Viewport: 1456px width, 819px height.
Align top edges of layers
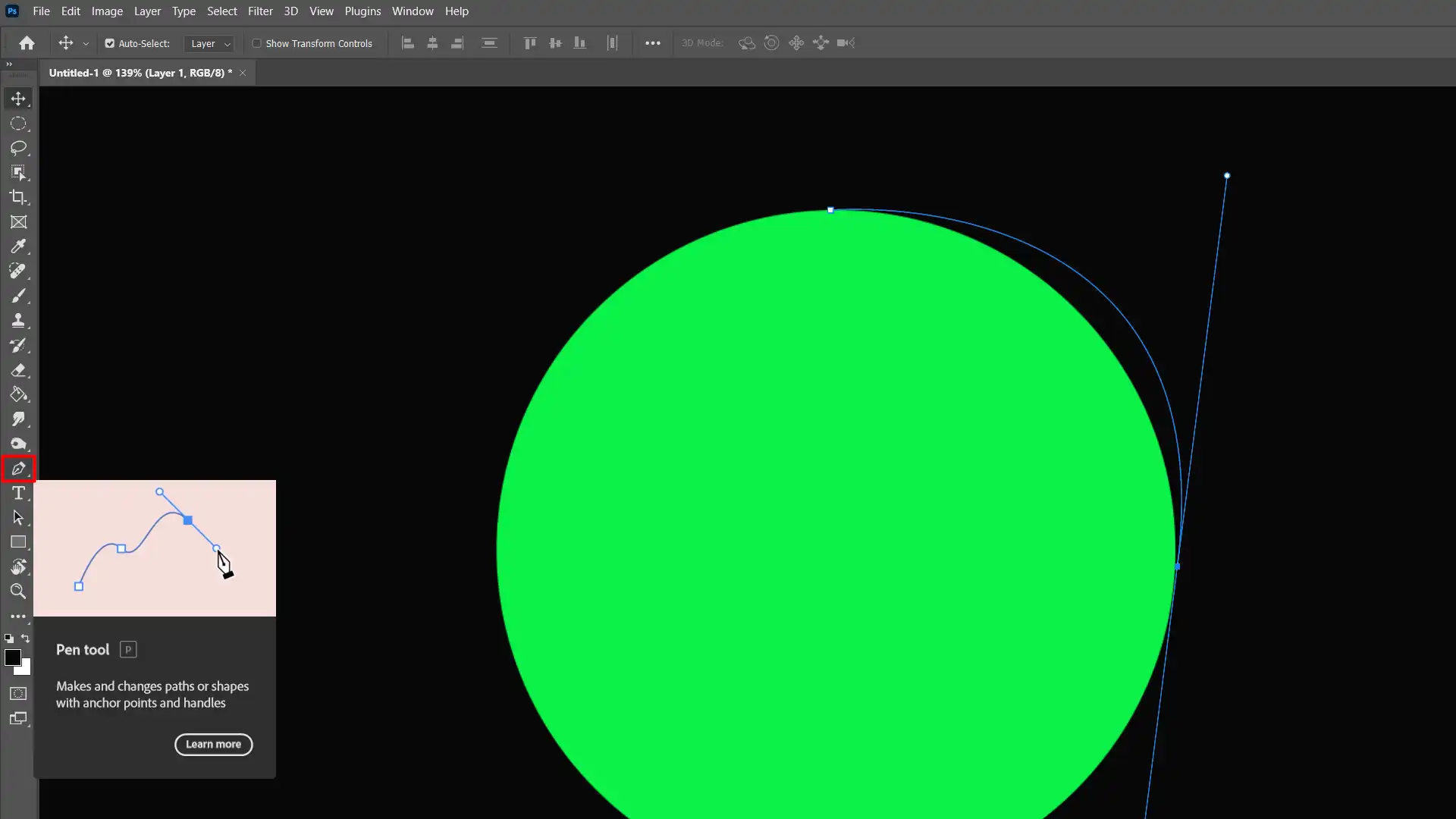coord(530,43)
